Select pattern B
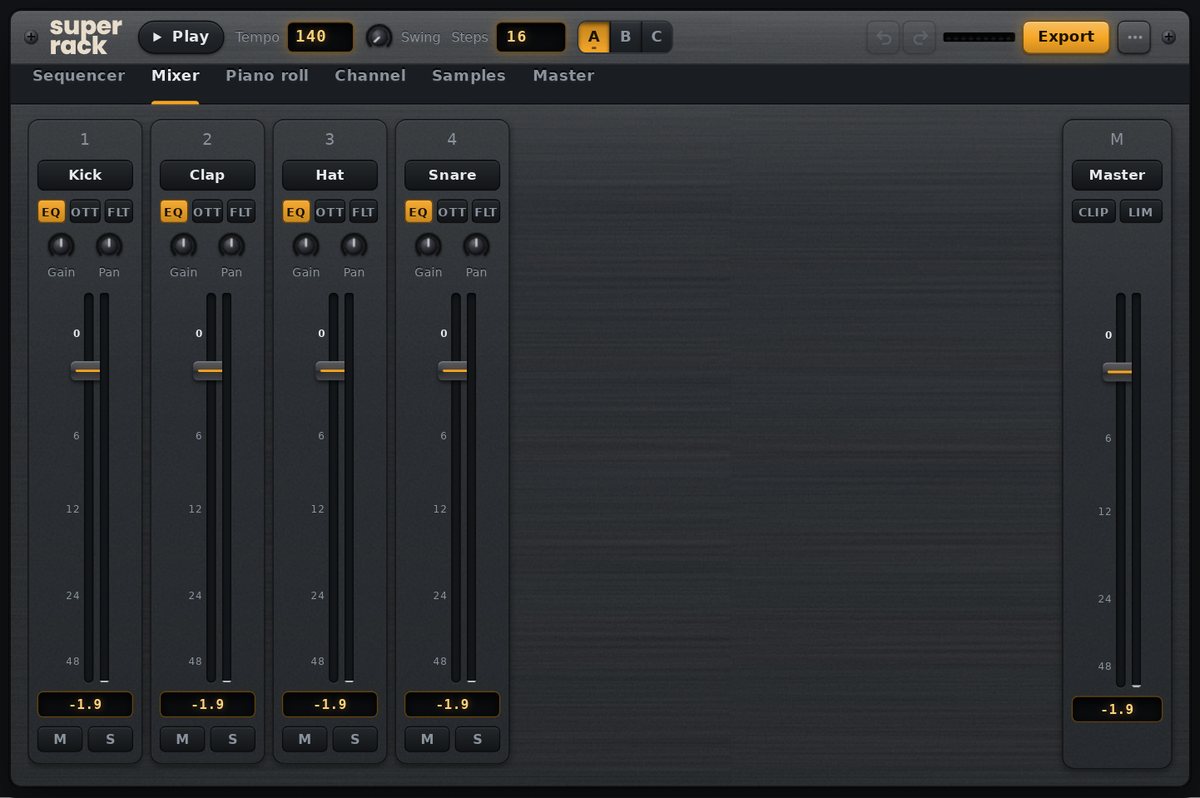1200x798 pixels. click(626, 37)
